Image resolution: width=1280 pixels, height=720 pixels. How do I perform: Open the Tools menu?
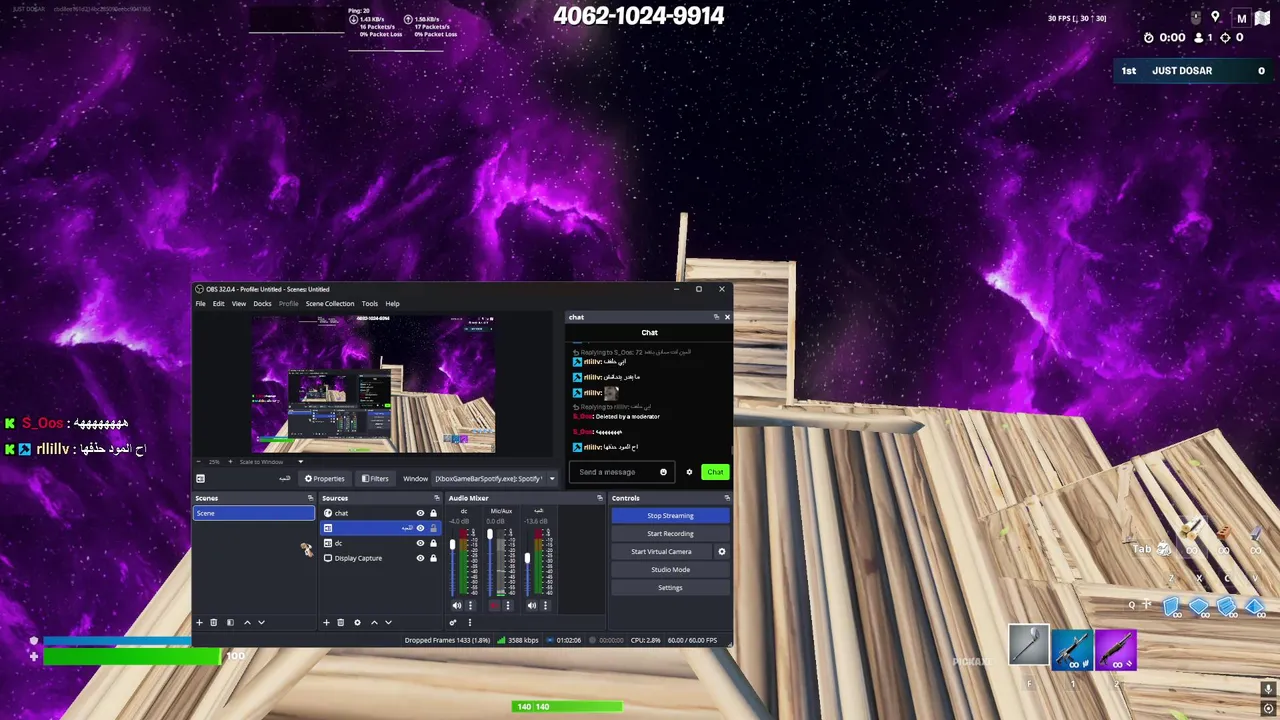(x=370, y=304)
